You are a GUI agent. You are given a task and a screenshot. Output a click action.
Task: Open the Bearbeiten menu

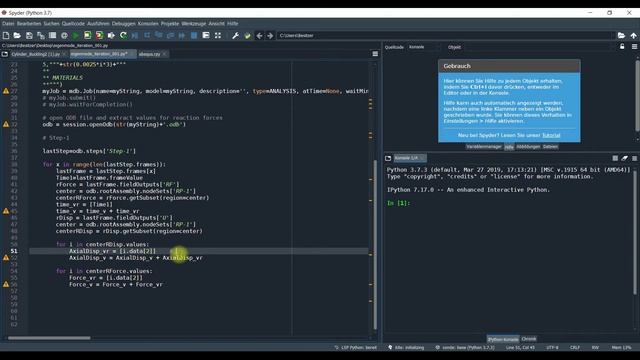[29, 24]
